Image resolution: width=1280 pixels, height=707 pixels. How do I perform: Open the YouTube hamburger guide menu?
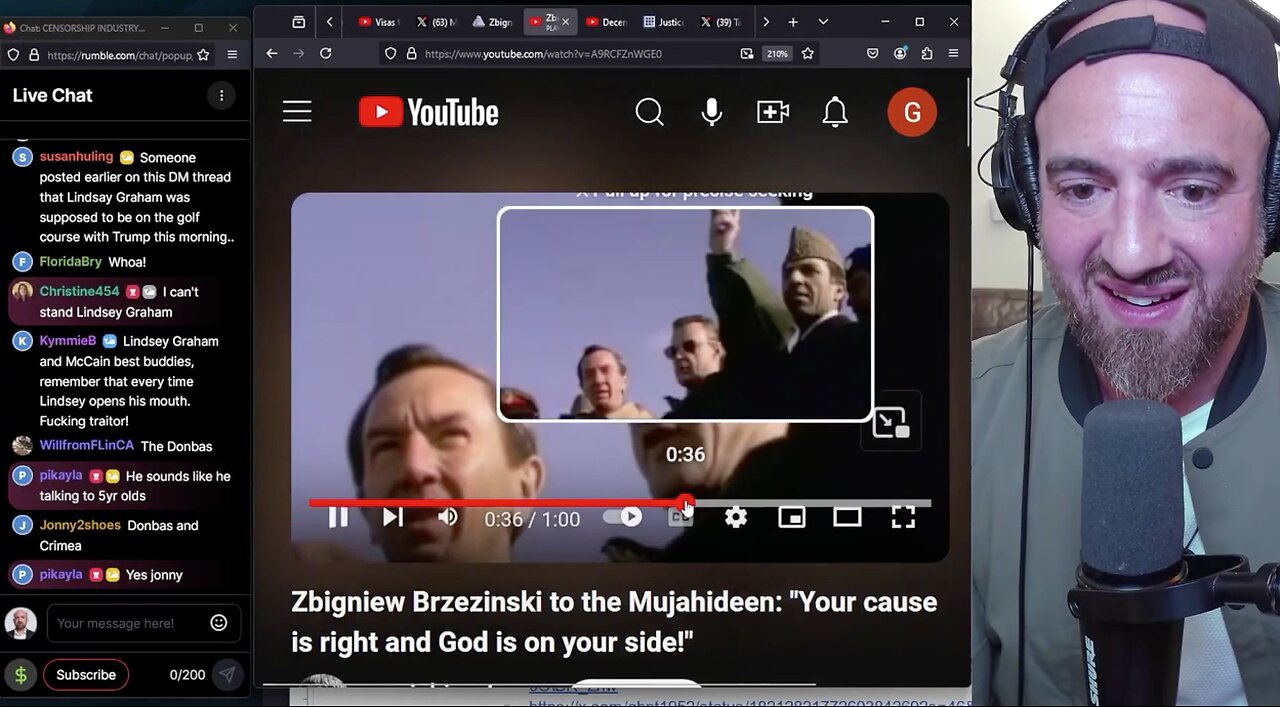[x=297, y=112]
